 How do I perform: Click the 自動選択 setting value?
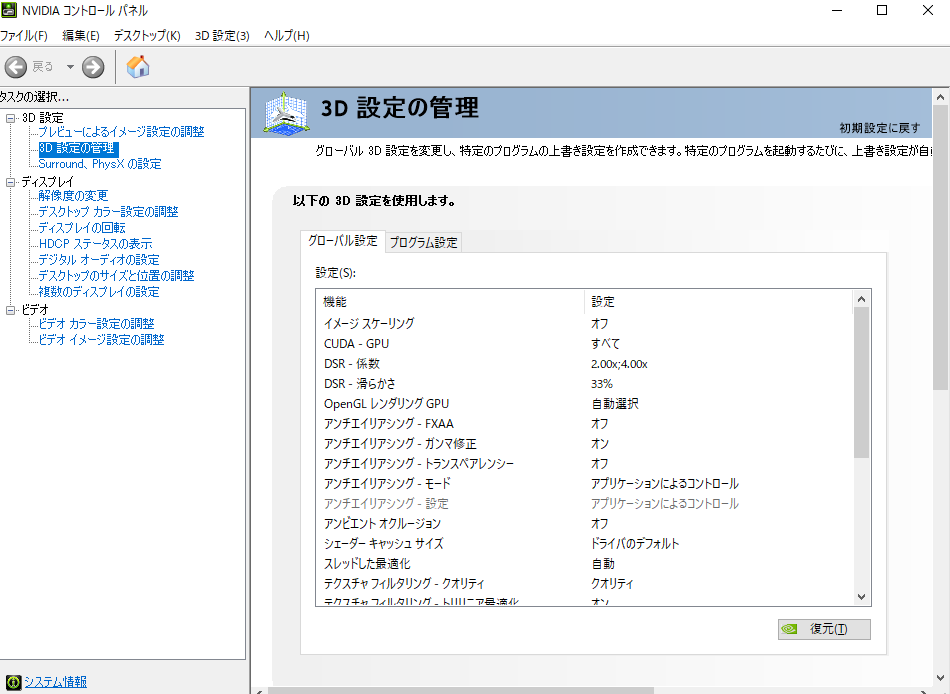point(615,404)
